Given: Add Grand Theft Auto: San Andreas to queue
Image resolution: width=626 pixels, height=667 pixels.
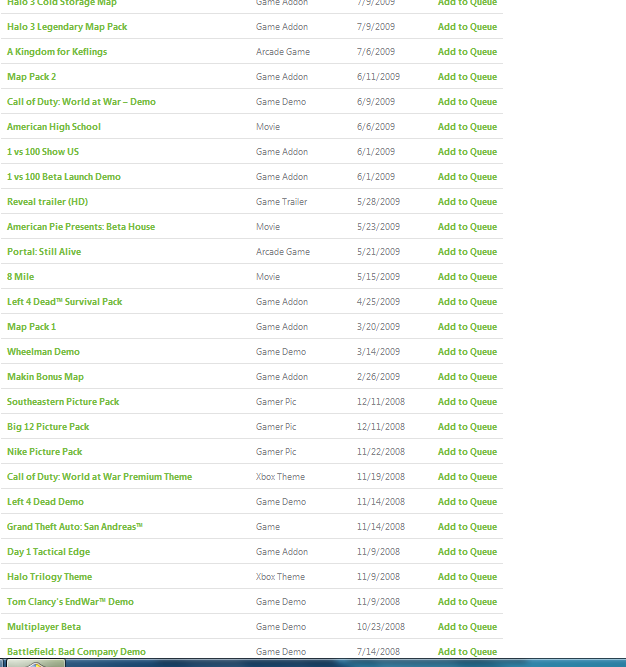Looking at the screenshot, I should tap(467, 527).
